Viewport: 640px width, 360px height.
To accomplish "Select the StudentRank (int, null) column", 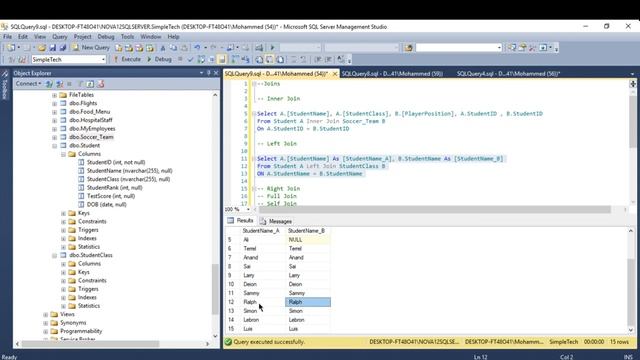I will (115, 188).
